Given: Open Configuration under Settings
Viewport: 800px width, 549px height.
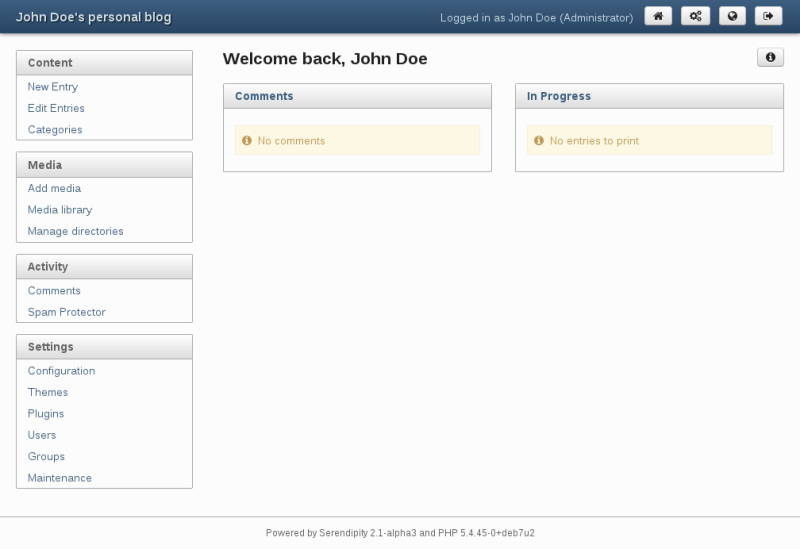Looking at the screenshot, I should click(61, 371).
